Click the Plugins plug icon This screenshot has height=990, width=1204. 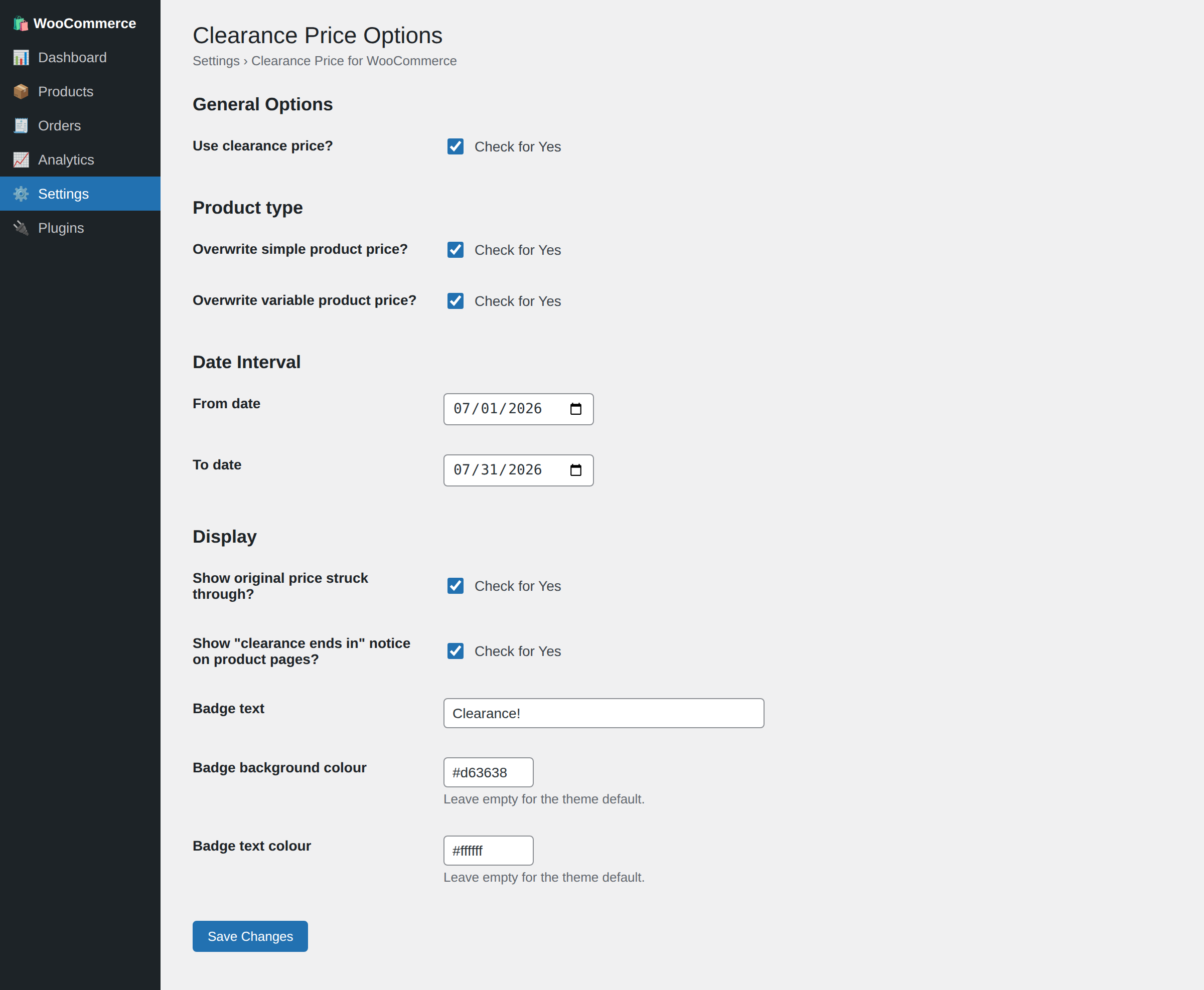pyautogui.click(x=21, y=228)
